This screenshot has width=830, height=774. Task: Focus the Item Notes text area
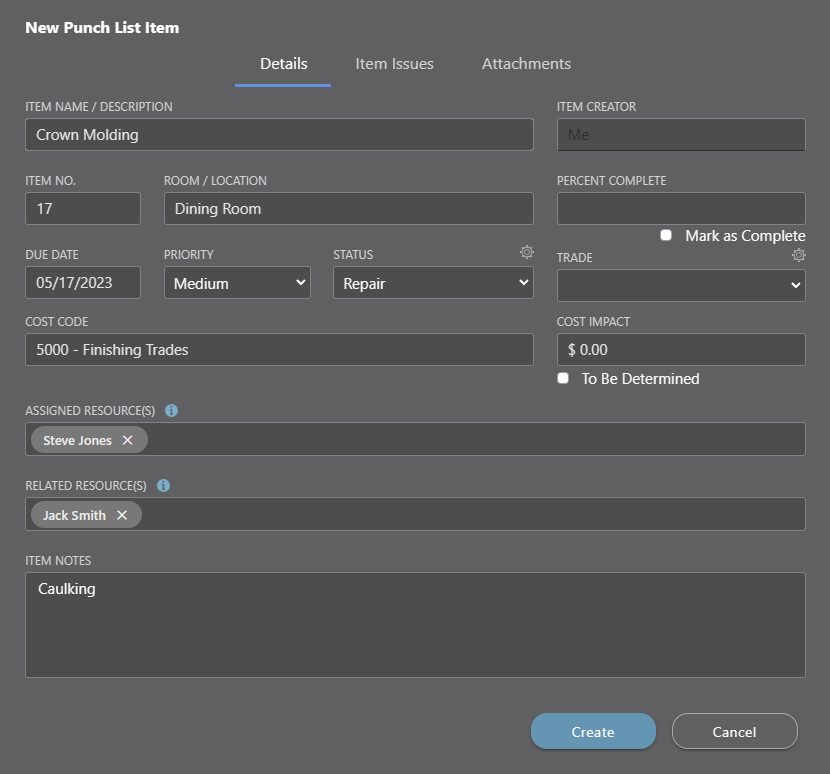[x=415, y=625]
